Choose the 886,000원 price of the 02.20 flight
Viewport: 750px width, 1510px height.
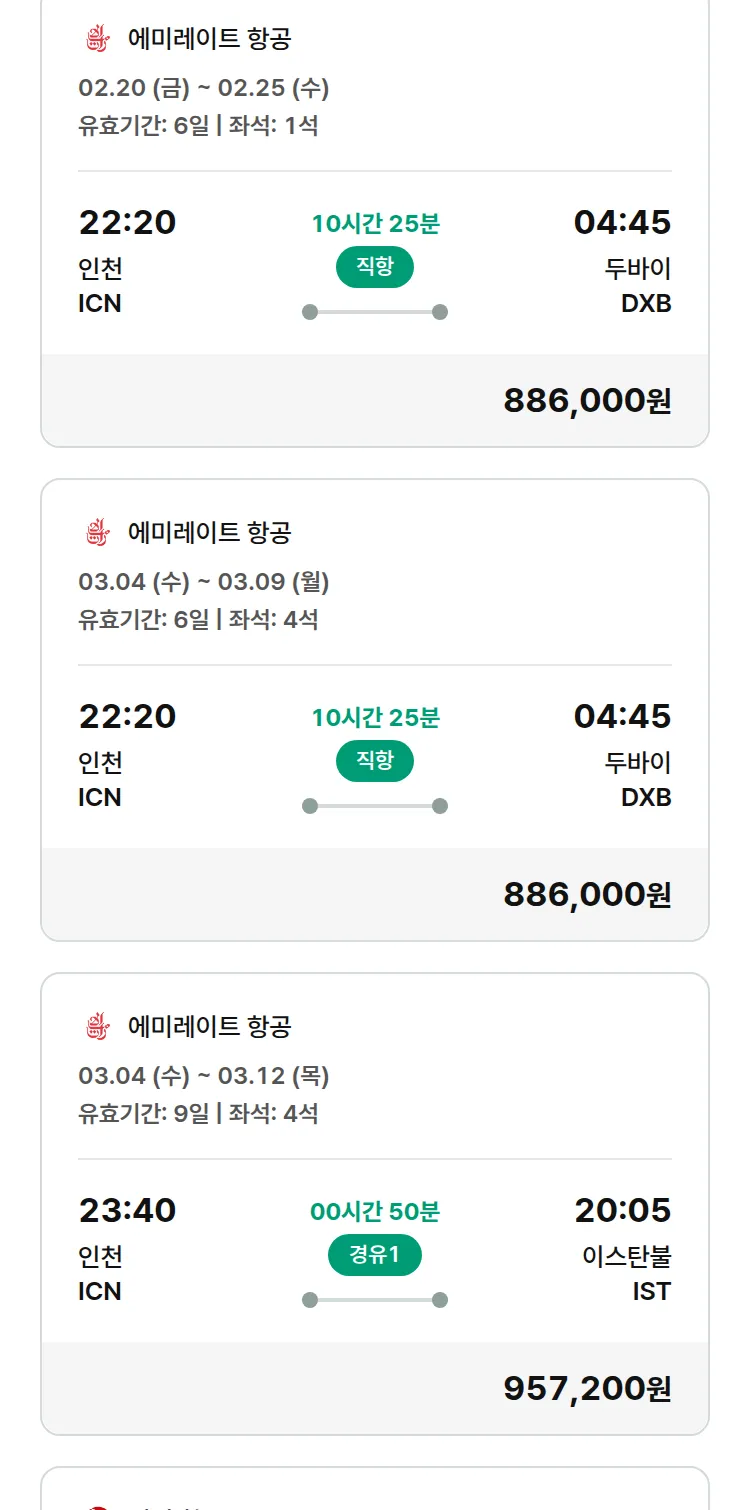click(x=587, y=400)
